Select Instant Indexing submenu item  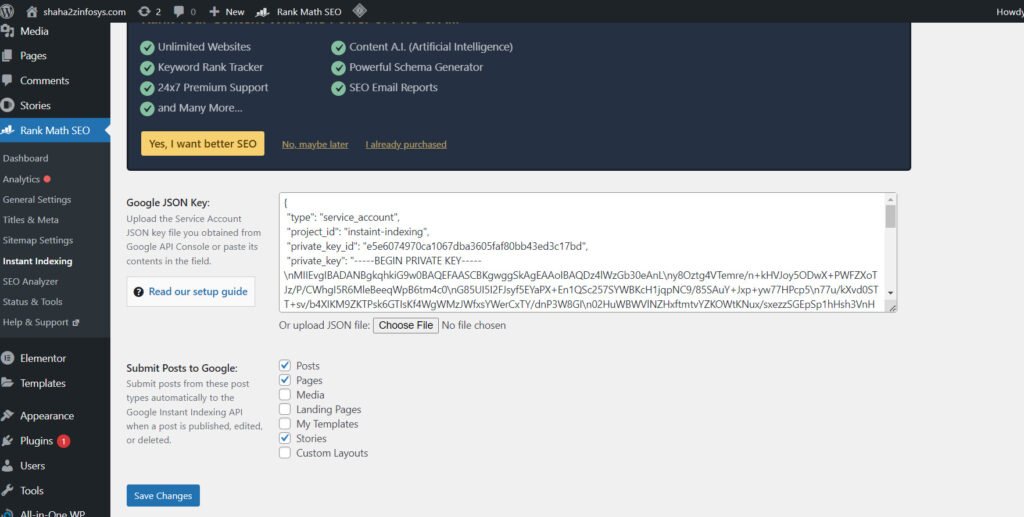click(37, 261)
